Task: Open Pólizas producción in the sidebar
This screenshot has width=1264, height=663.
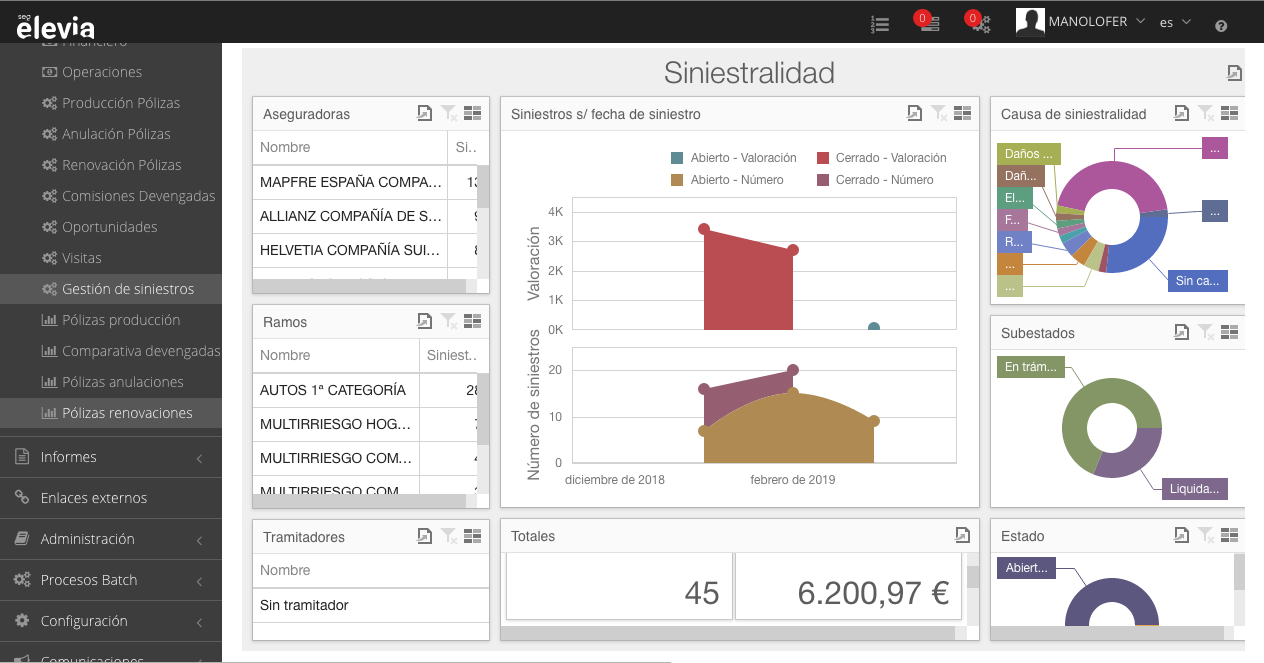Action: click(111, 320)
